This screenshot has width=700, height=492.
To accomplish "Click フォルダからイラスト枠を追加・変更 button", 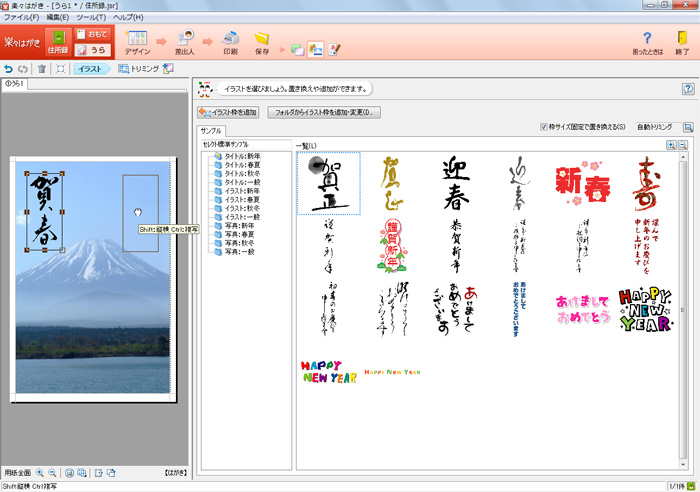I will click(324, 112).
